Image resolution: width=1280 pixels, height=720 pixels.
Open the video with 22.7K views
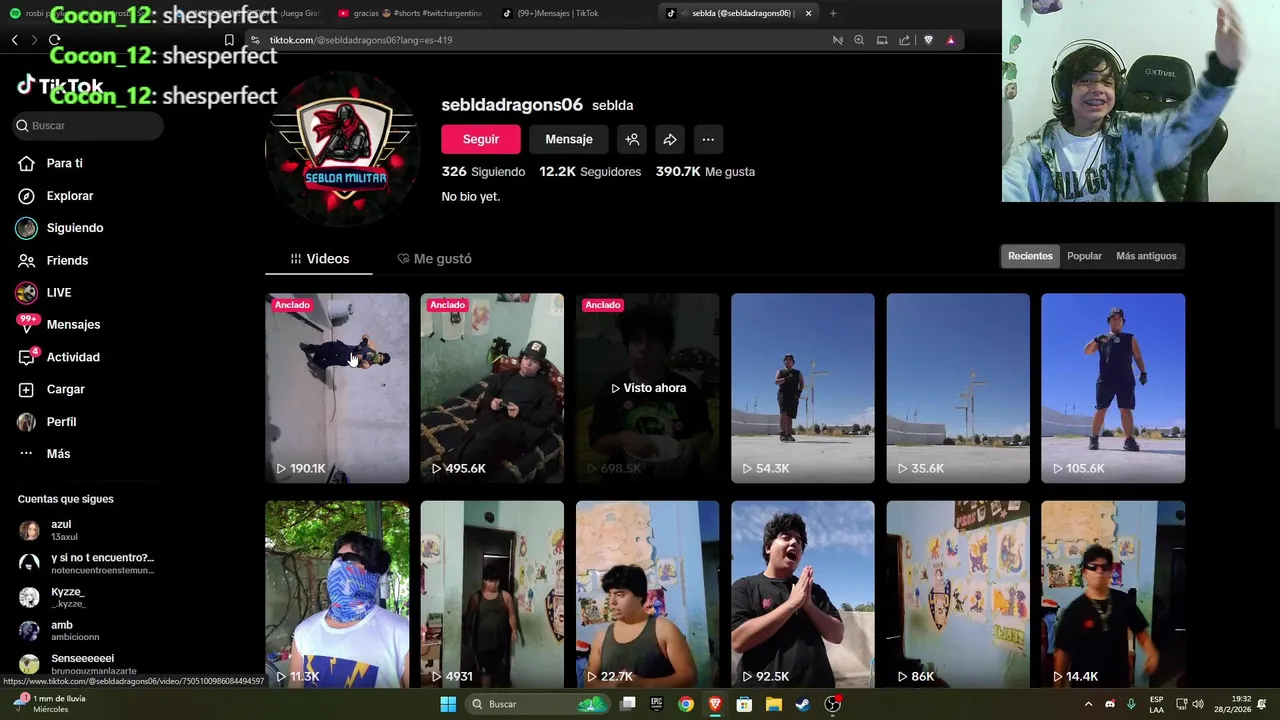tap(647, 594)
